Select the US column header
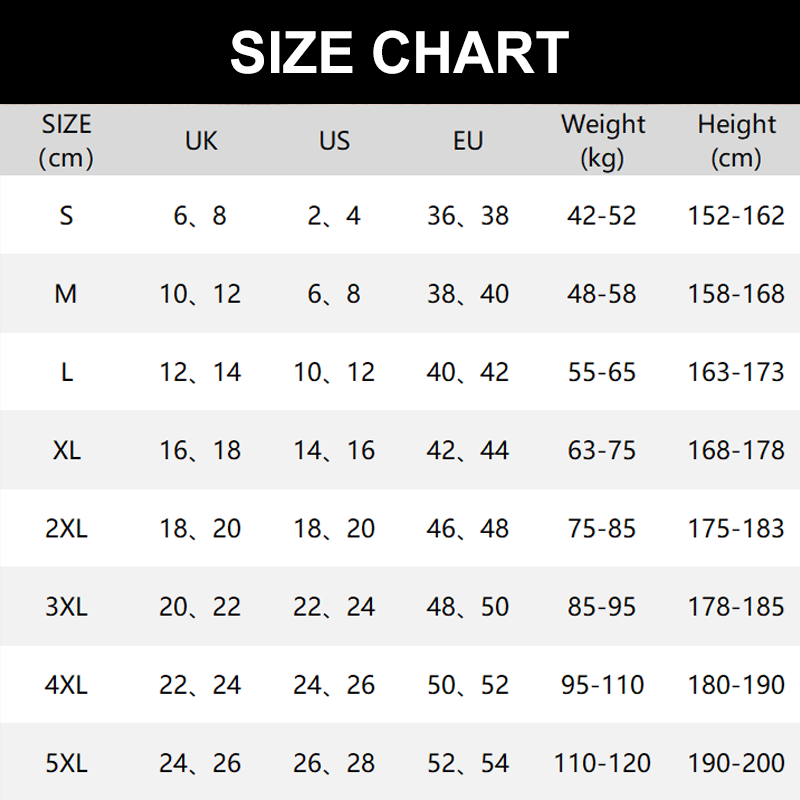 (x=334, y=141)
